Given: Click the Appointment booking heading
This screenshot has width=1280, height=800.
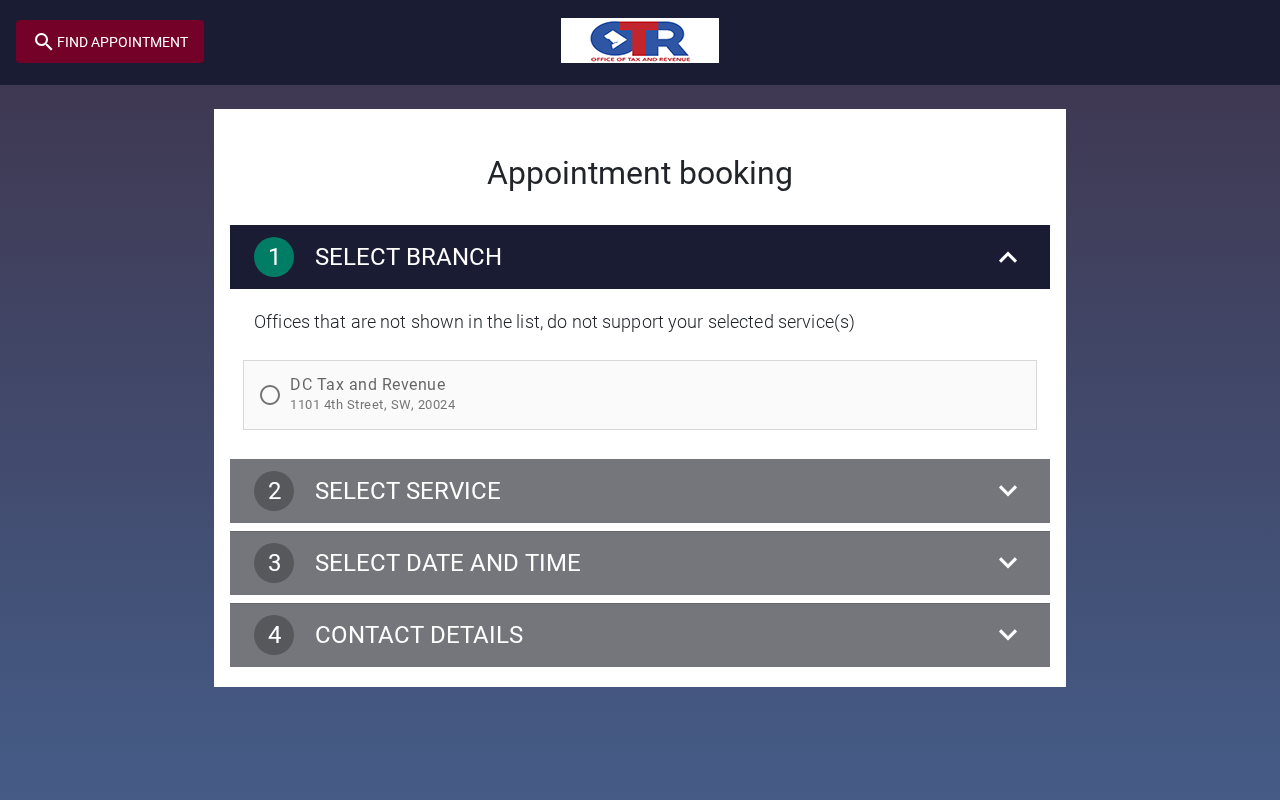Looking at the screenshot, I should coord(640,173).
